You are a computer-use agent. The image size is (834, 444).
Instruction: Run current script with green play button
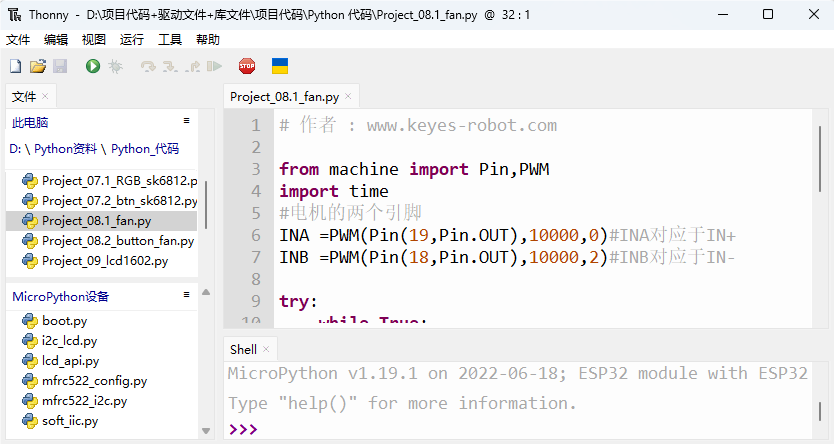click(x=93, y=66)
